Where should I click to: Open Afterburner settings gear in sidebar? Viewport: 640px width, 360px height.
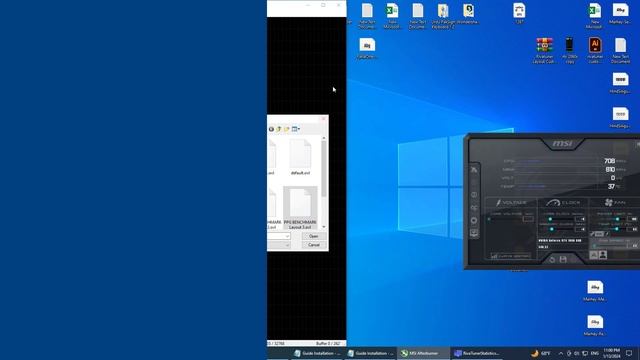coord(474,220)
